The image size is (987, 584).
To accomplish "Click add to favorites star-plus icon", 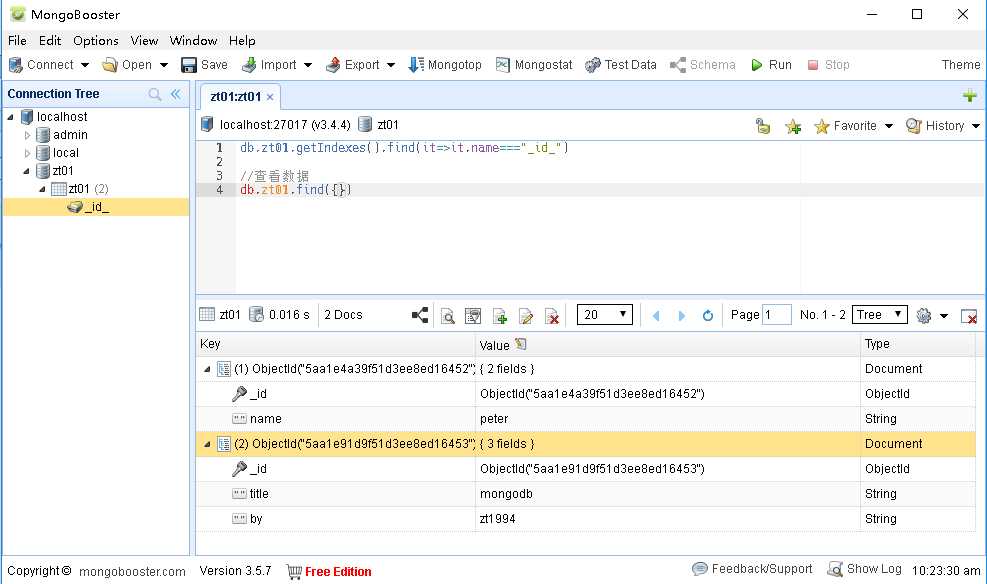I will tap(793, 126).
